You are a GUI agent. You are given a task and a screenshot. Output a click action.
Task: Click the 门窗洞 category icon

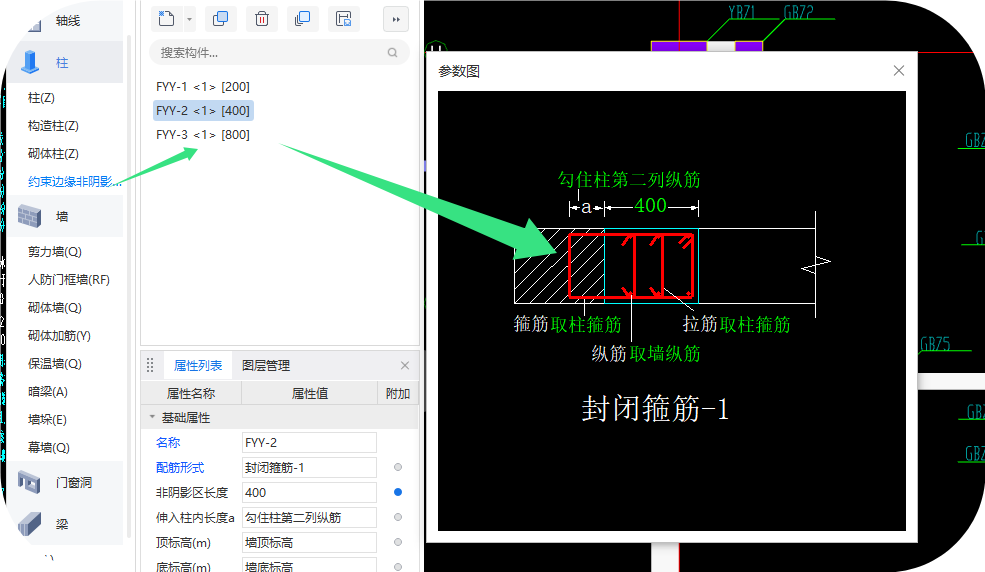(29, 482)
